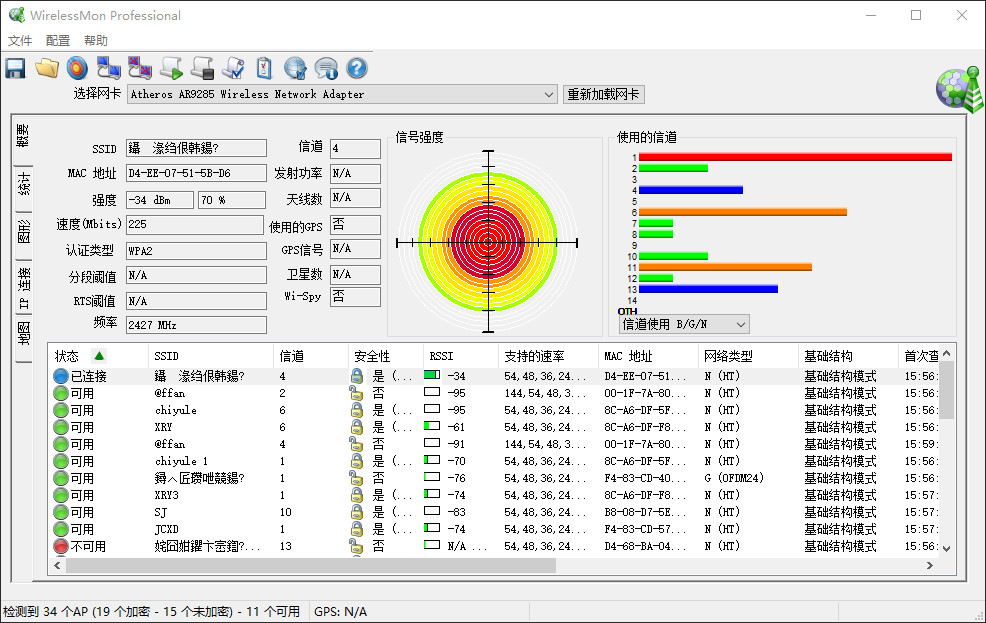Click the connect computers toolbar icon
This screenshot has height=623, width=986.
(x=108, y=68)
